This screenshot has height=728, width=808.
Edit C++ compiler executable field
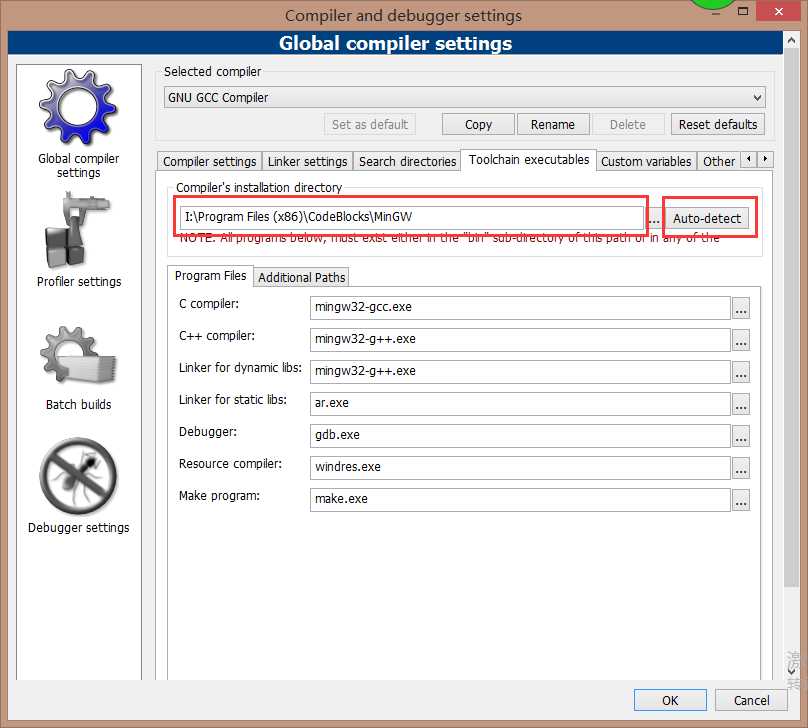click(x=520, y=340)
